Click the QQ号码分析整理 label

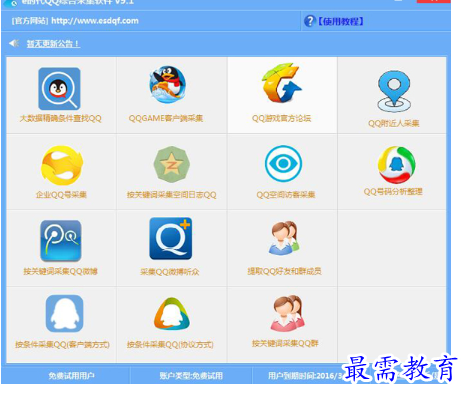click(393, 192)
